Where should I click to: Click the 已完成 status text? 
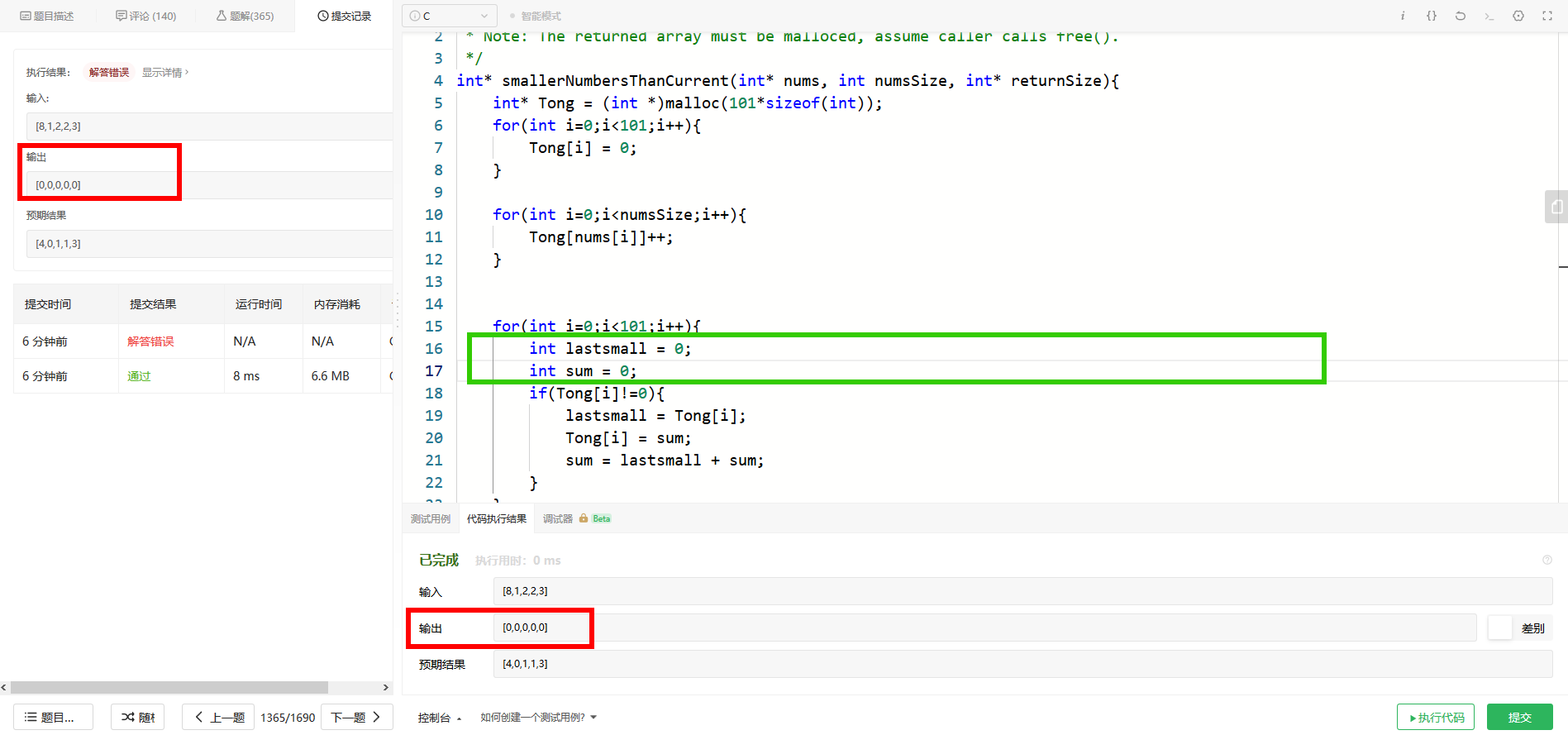438,560
